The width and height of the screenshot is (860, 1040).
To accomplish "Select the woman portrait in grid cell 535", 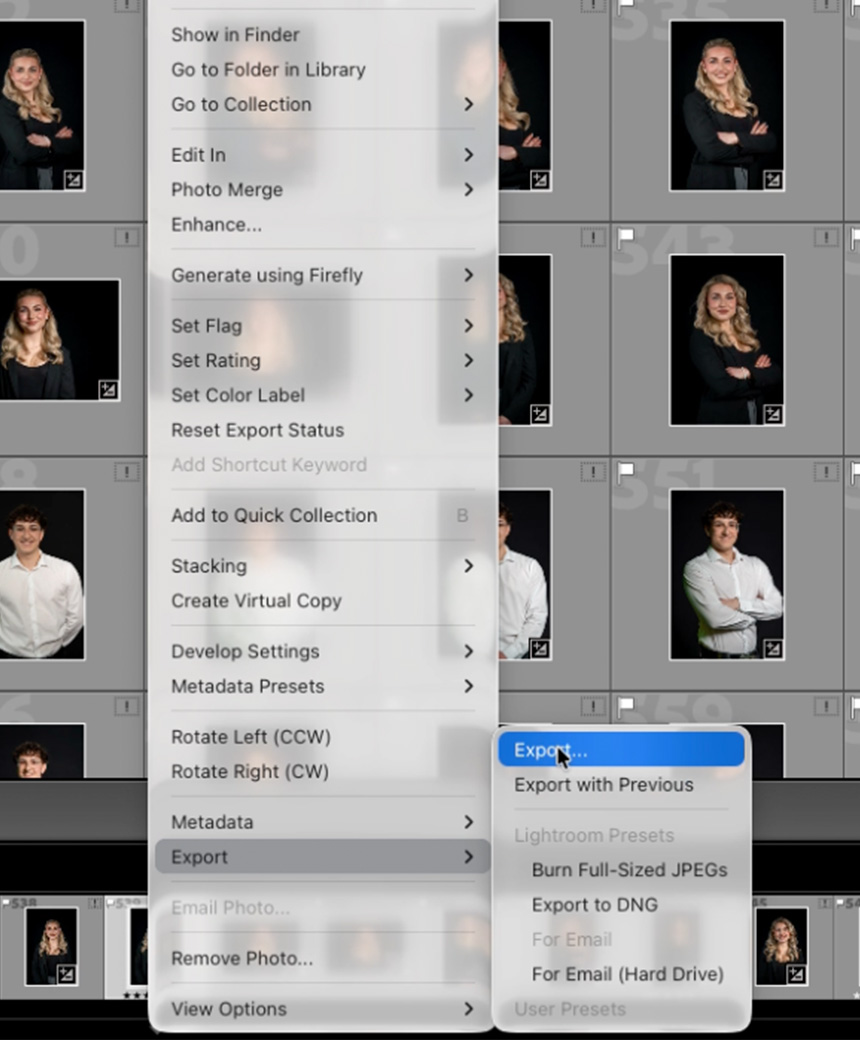I will (727, 105).
